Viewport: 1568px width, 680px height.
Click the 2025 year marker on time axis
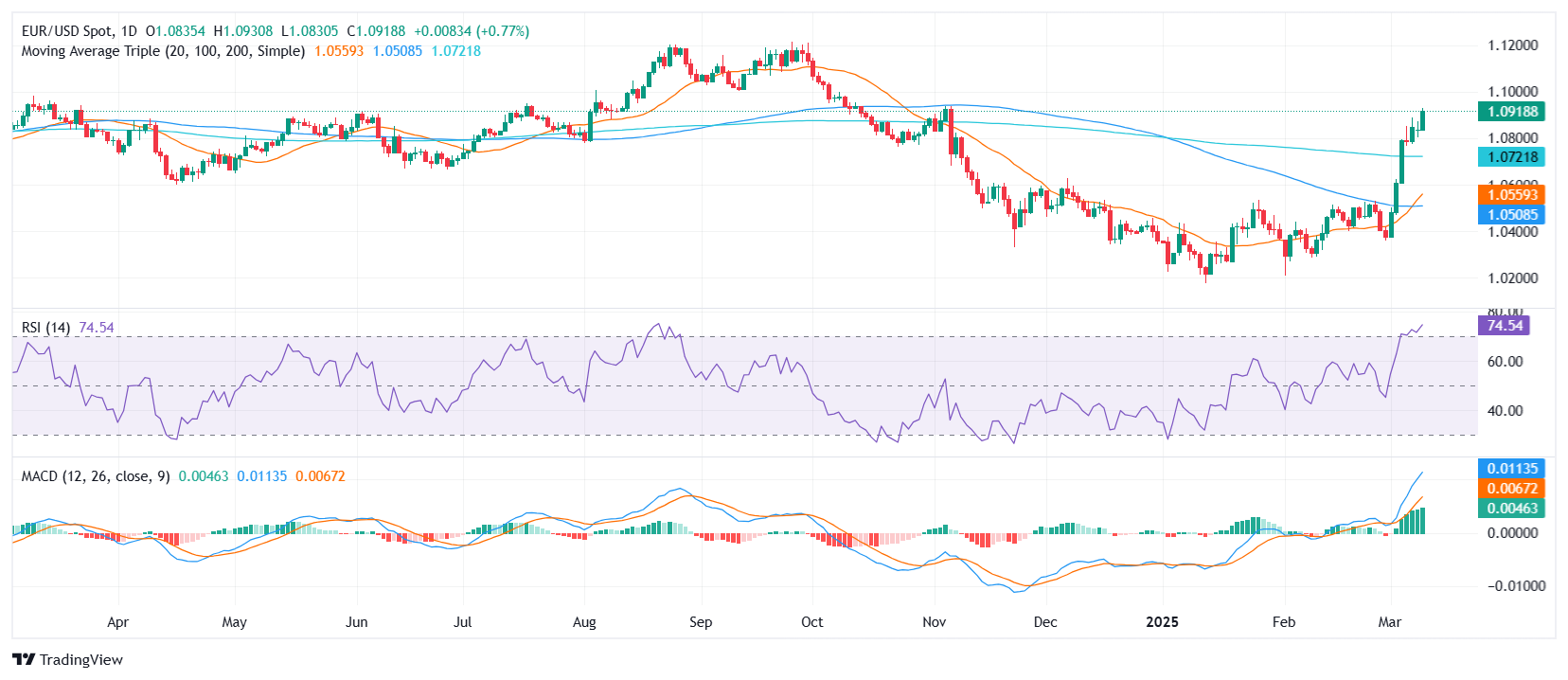(1162, 622)
